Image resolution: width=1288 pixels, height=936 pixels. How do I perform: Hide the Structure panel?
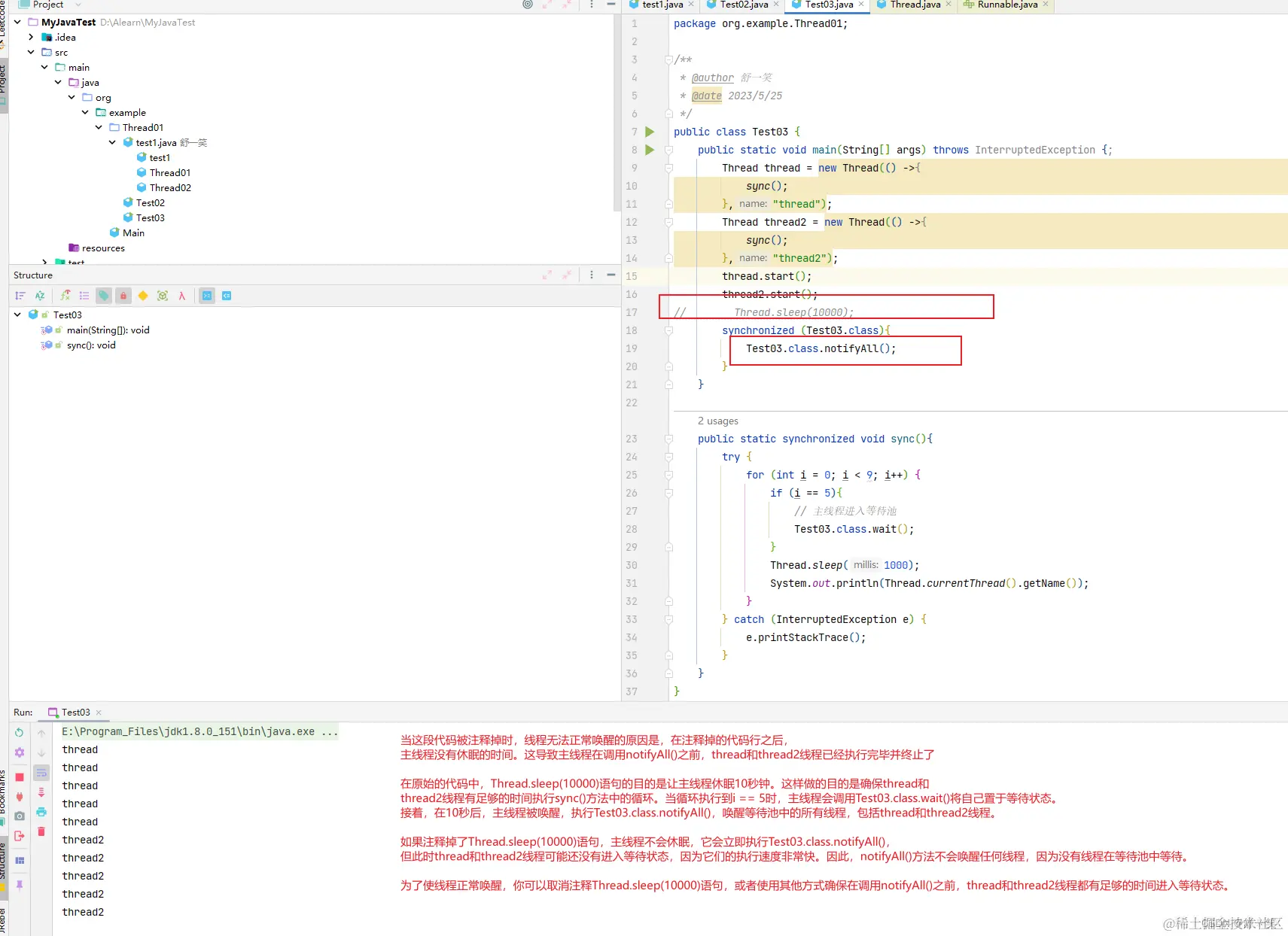(x=611, y=275)
